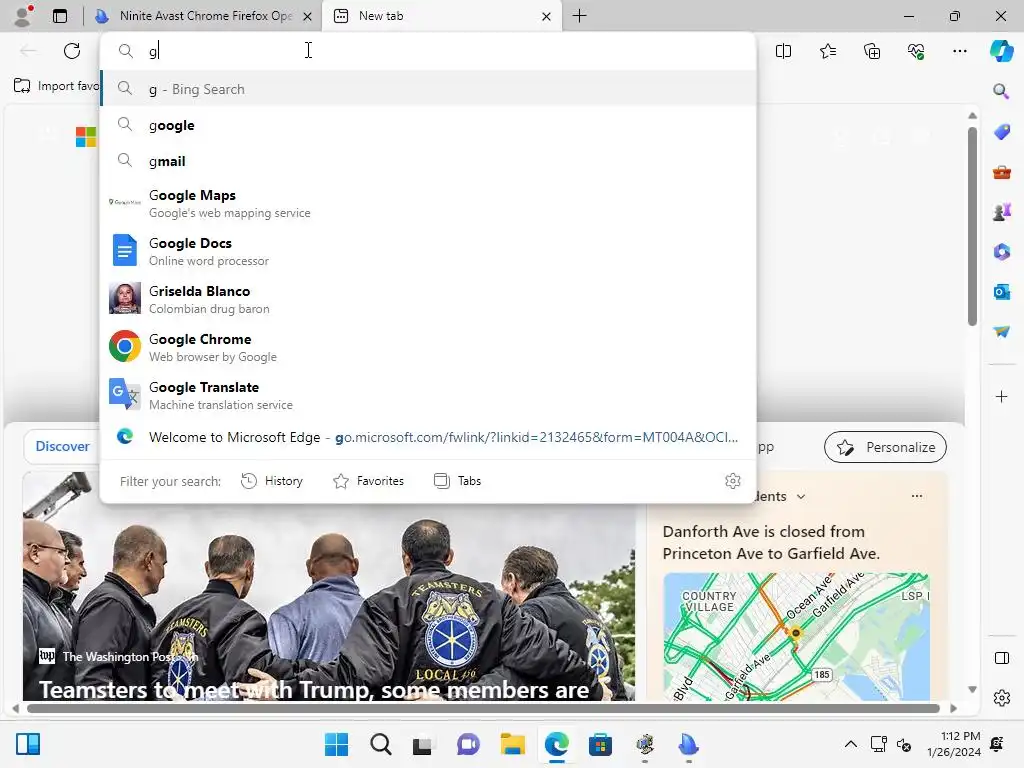Open the sidebar Shopping tag icon
Image resolution: width=1024 pixels, height=768 pixels.
1001,131
